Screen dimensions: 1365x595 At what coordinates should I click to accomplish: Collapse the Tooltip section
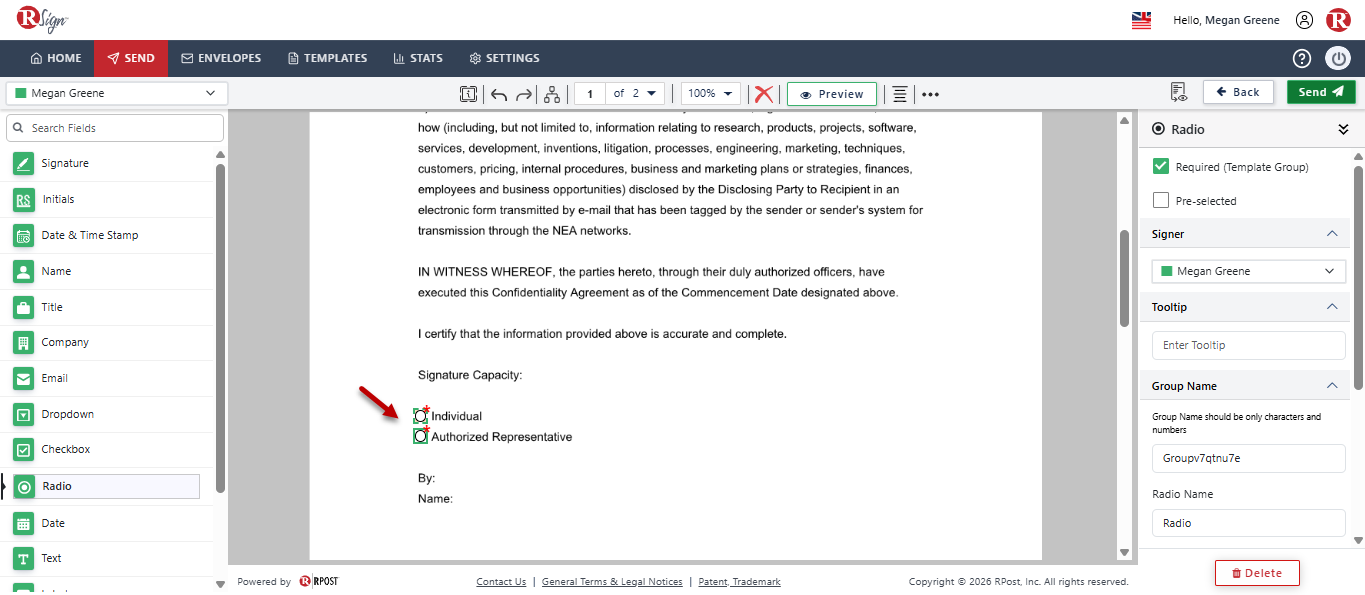coord(1331,307)
